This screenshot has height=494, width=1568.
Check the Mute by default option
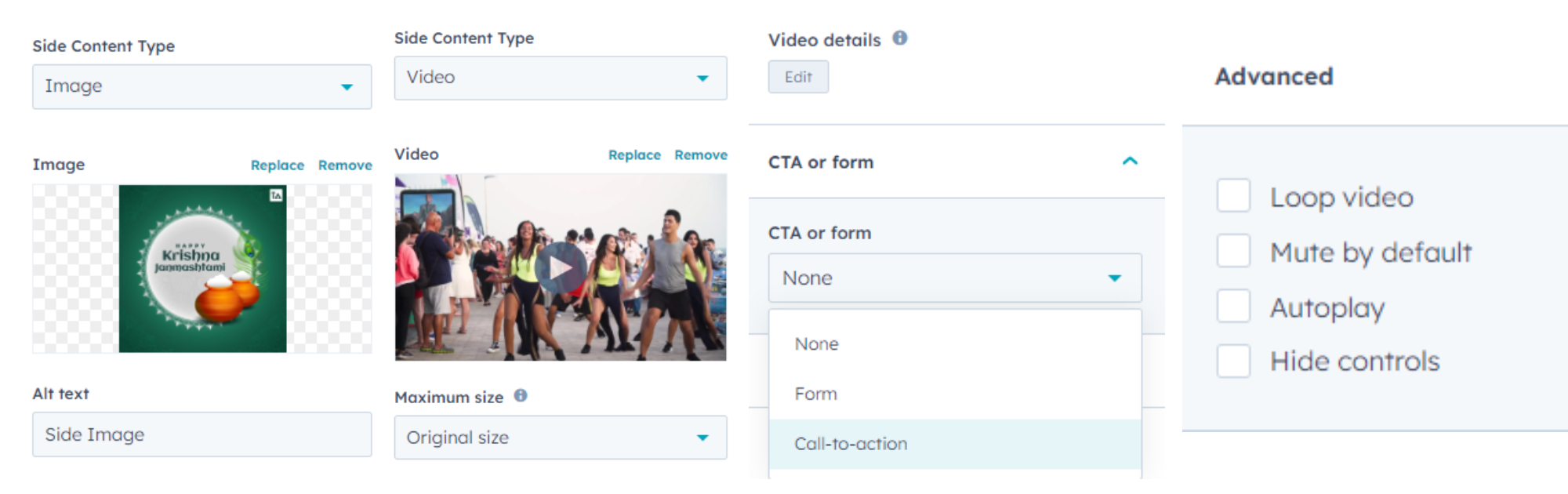1233,252
